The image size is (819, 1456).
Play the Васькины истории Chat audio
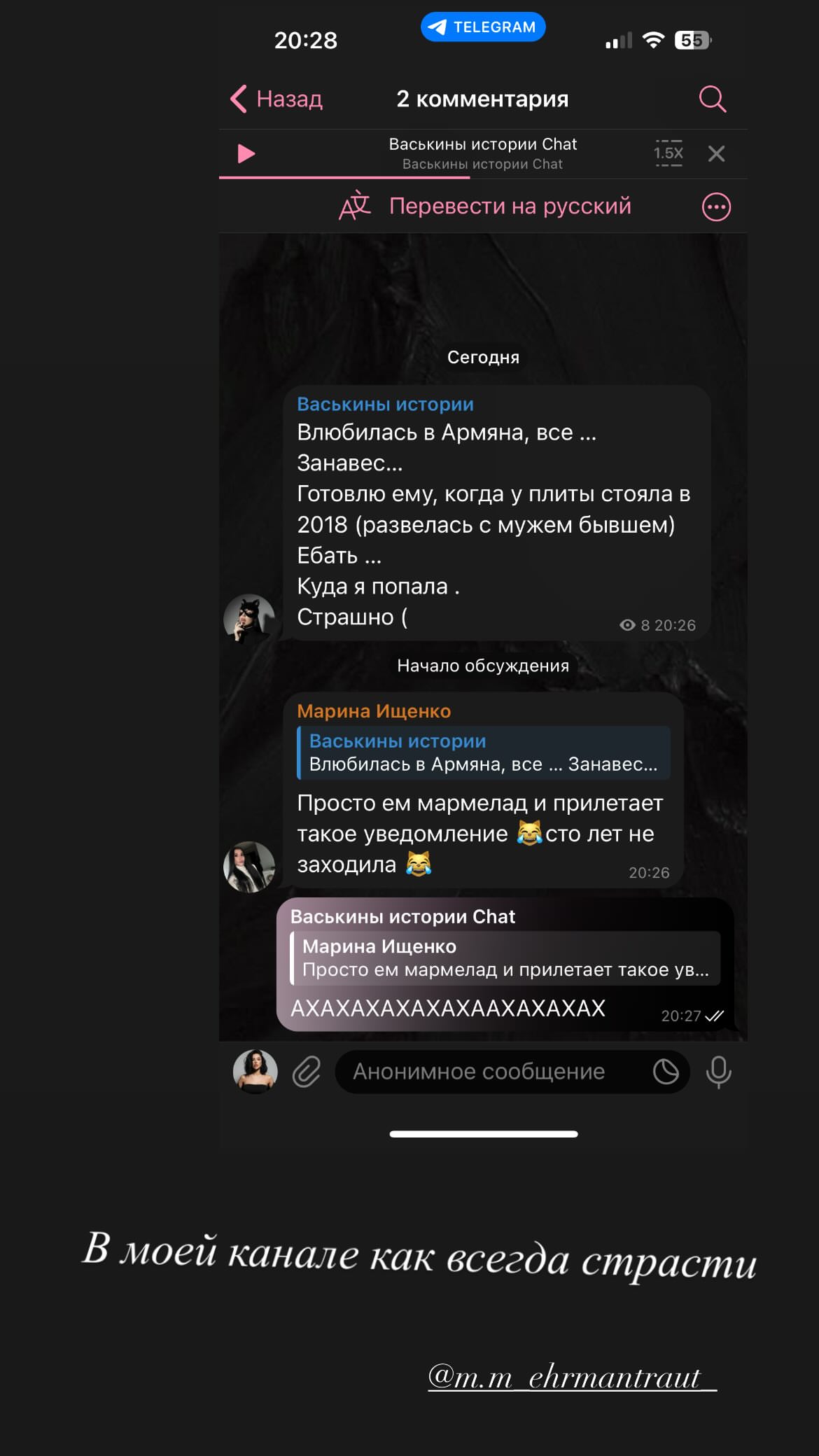[x=246, y=153]
